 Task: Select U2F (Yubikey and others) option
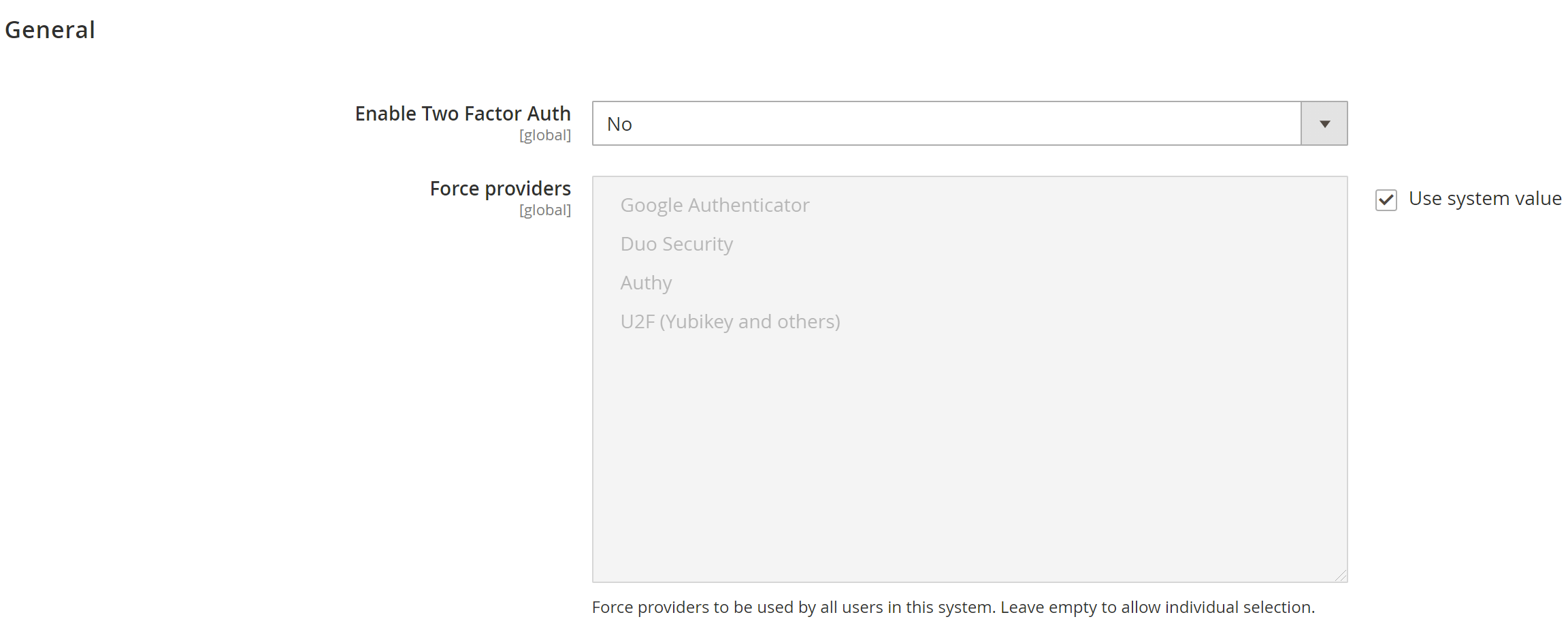click(x=730, y=321)
